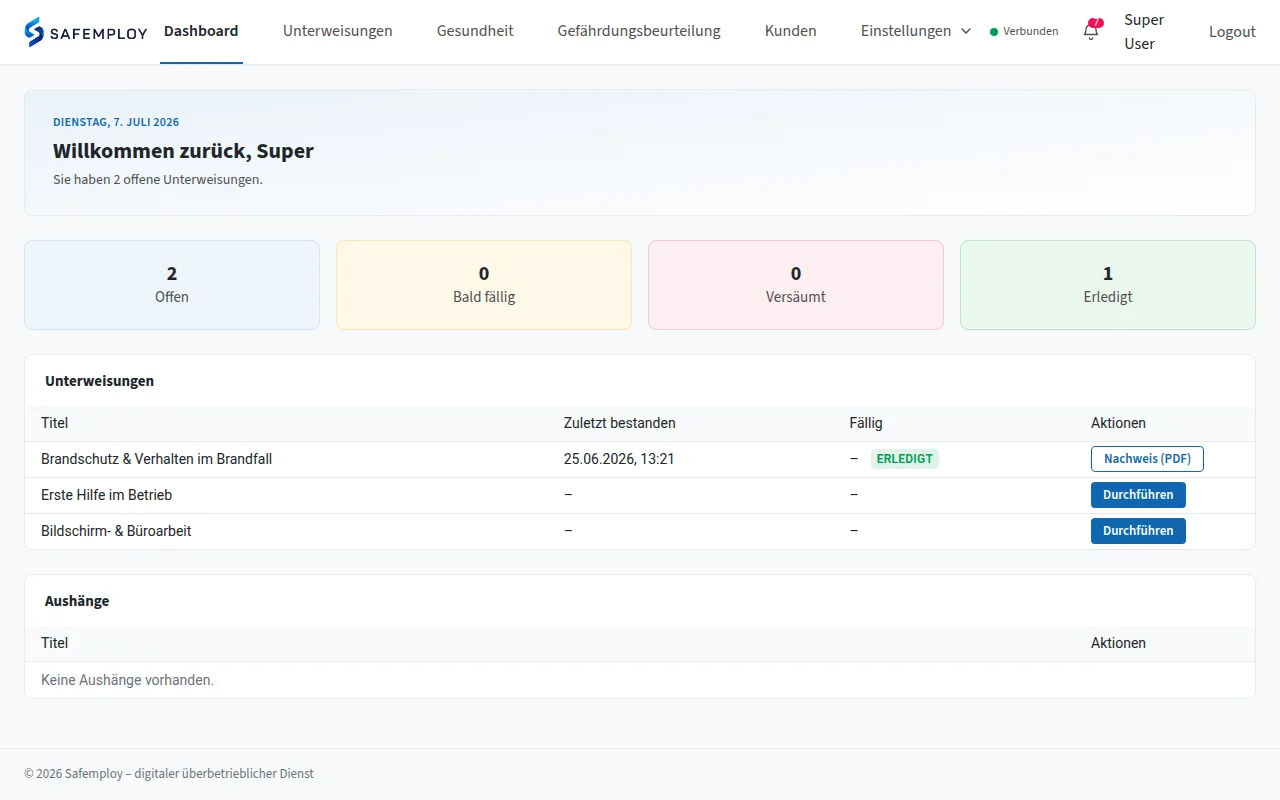
Task: Open the Gesundheit section
Action: pos(475,31)
